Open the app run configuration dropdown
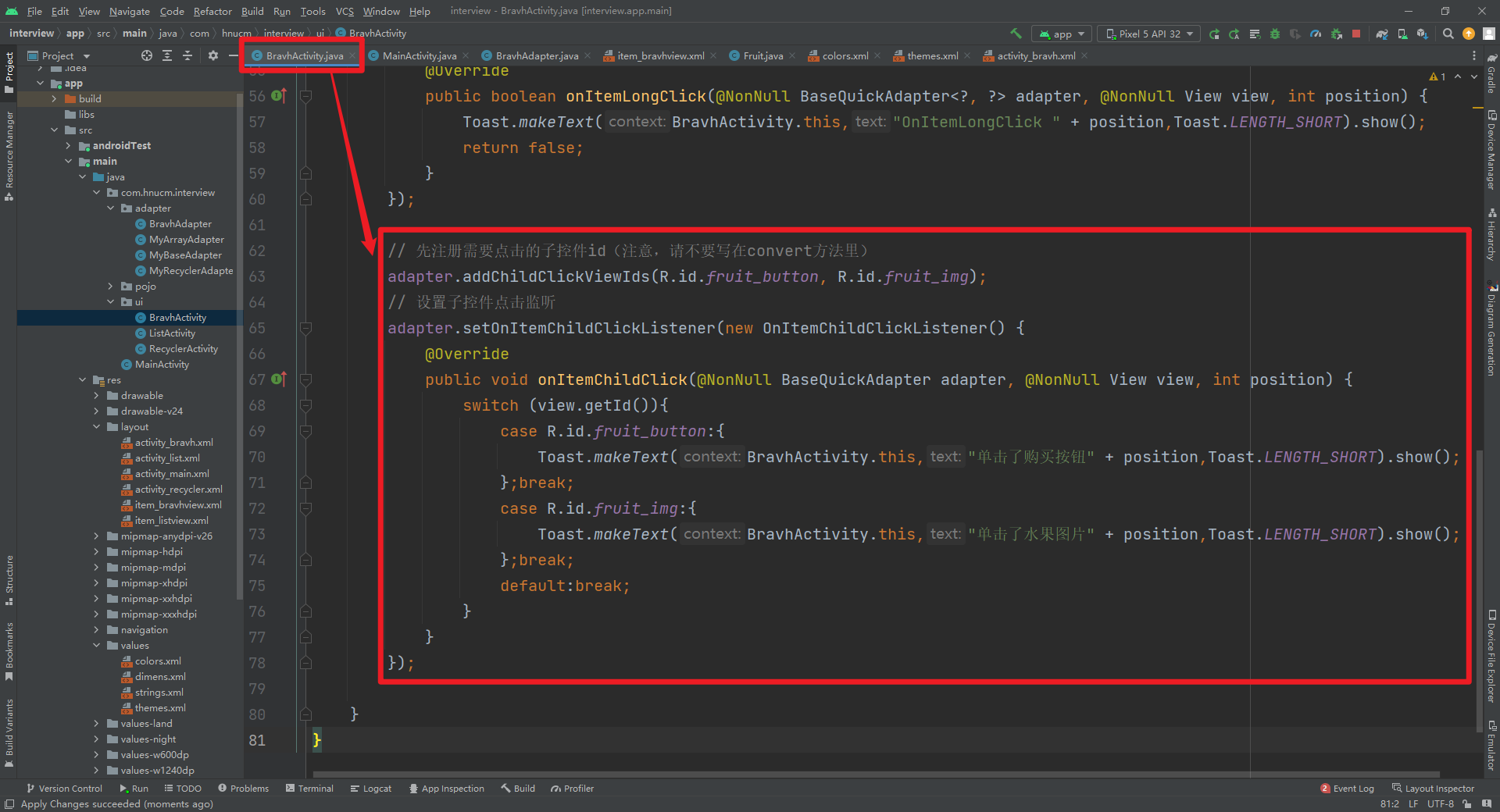 1061,34
